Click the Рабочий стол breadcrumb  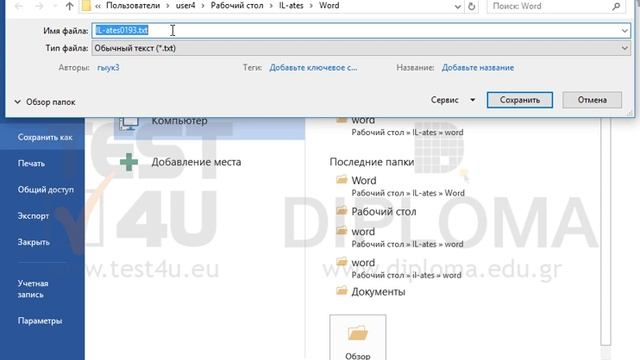[237, 6]
